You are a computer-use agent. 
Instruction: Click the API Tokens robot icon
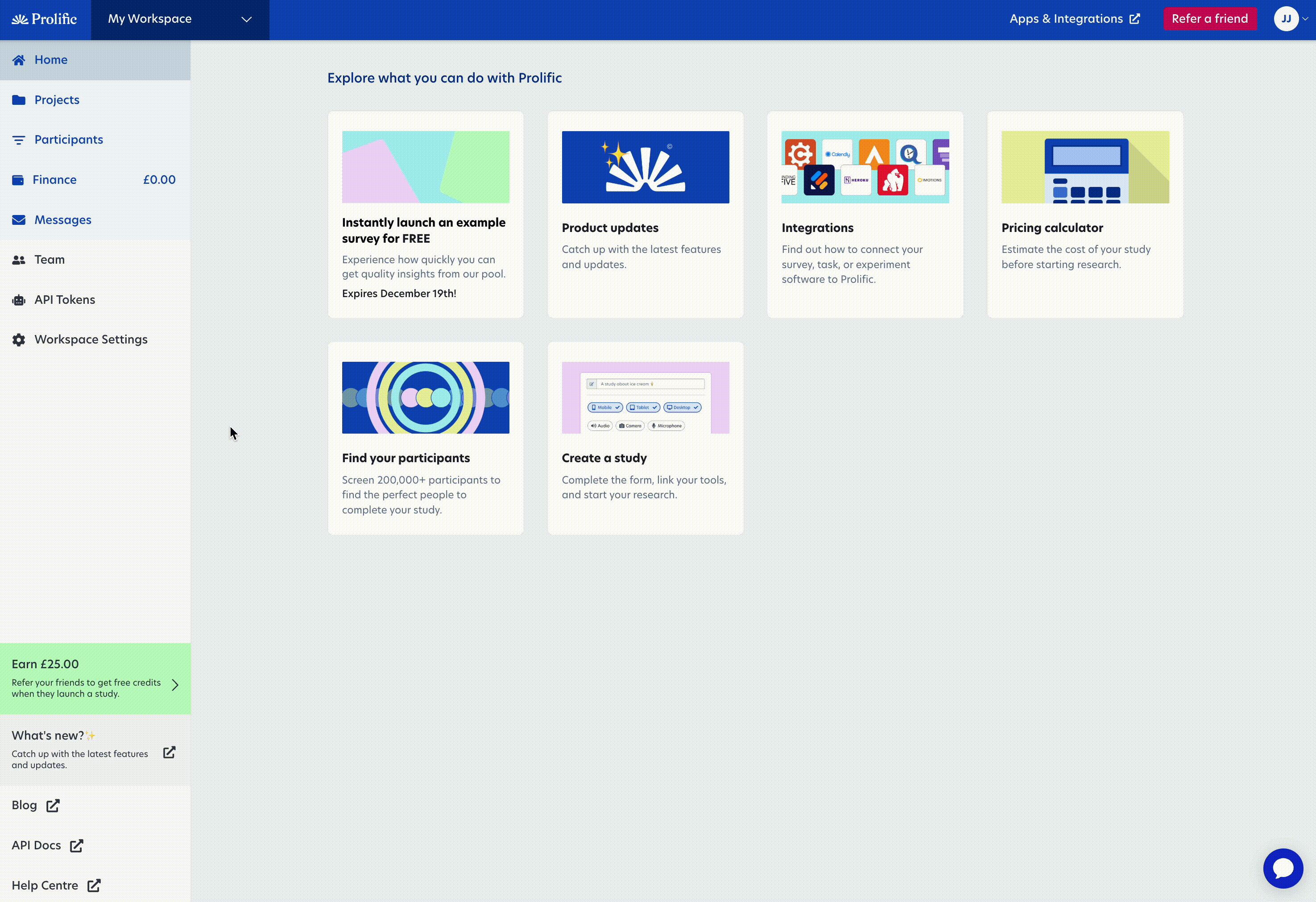[19, 300]
